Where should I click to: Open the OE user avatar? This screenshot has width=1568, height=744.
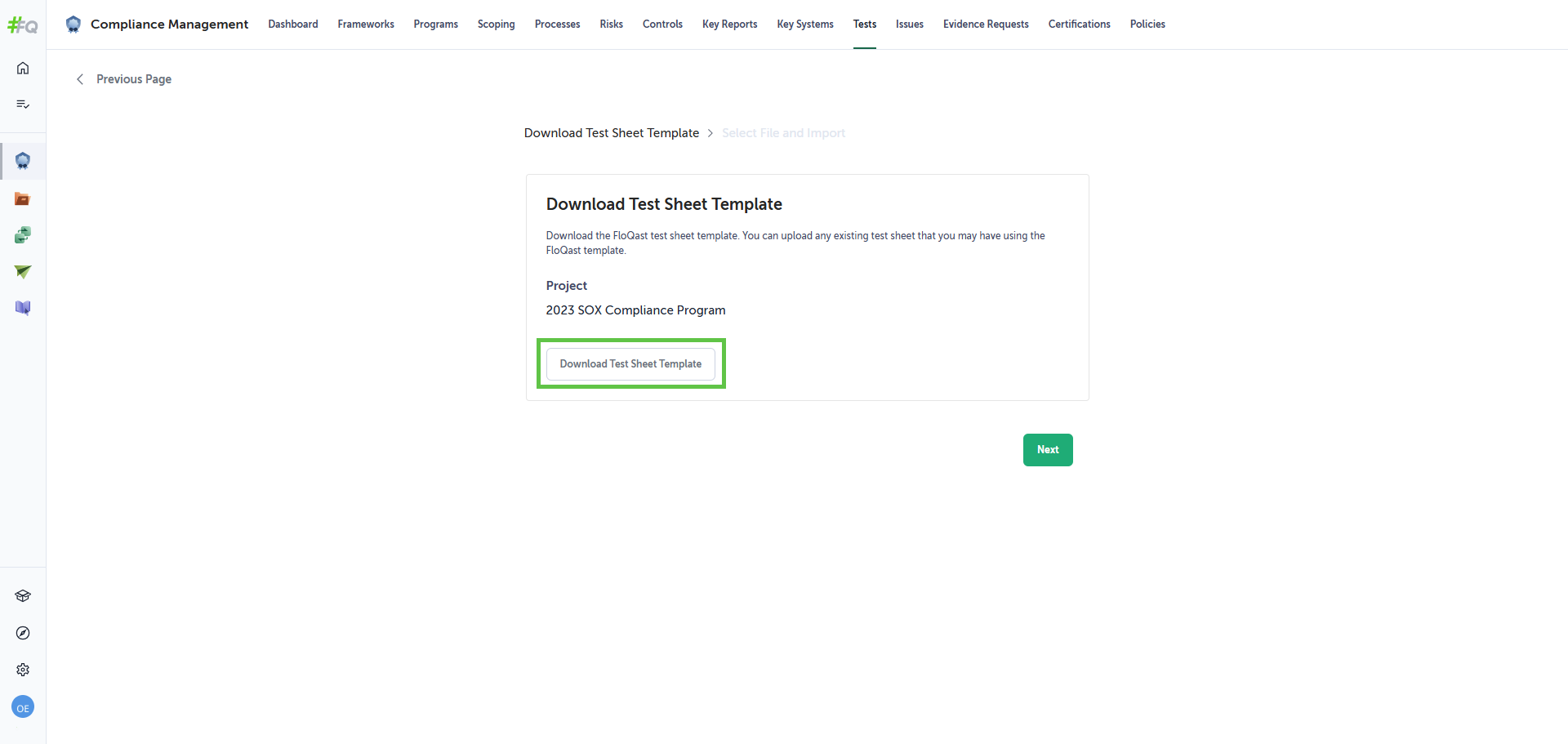23,707
